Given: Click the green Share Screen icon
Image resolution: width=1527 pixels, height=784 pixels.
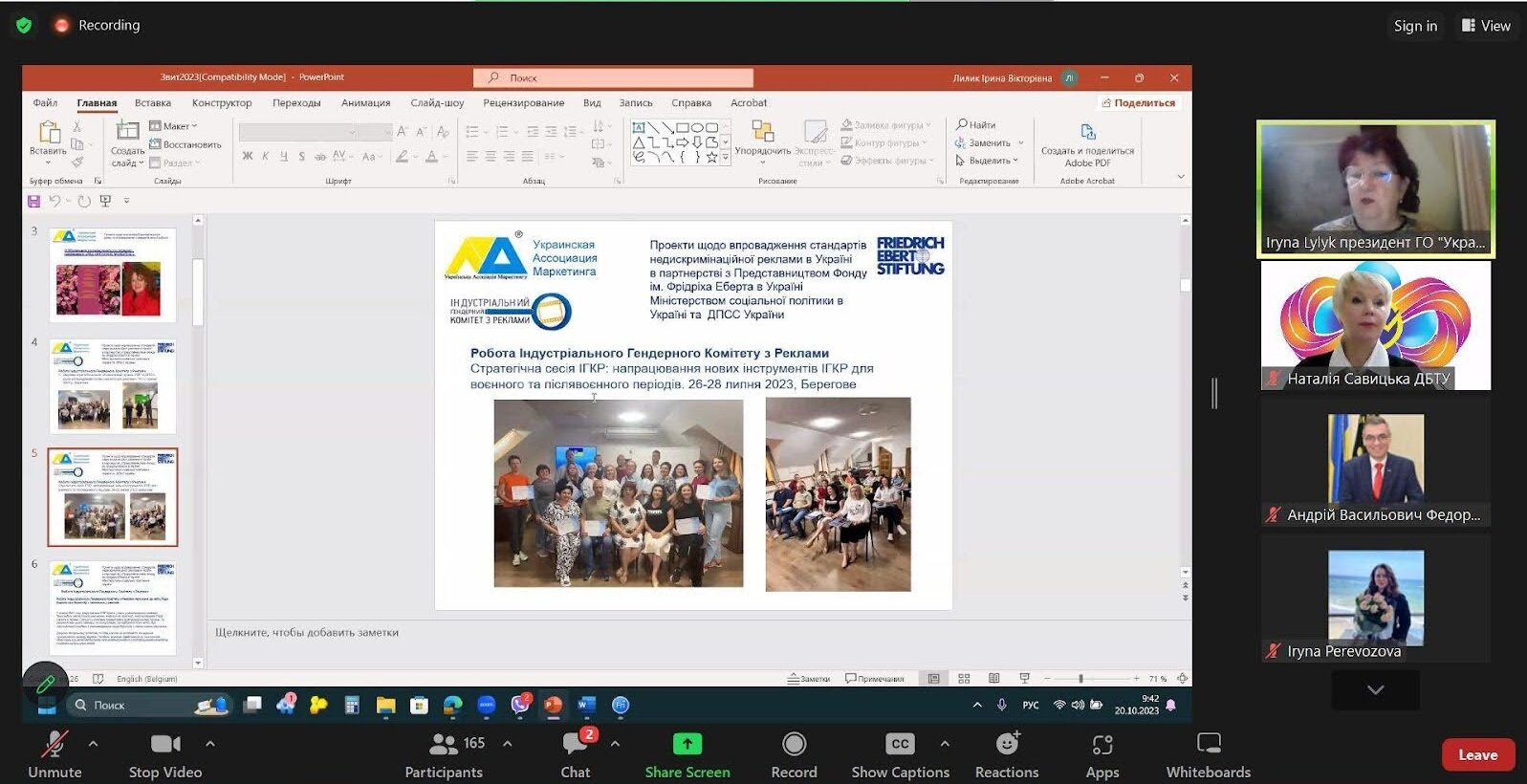Looking at the screenshot, I should pyautogui.click(x=687, y=744).
